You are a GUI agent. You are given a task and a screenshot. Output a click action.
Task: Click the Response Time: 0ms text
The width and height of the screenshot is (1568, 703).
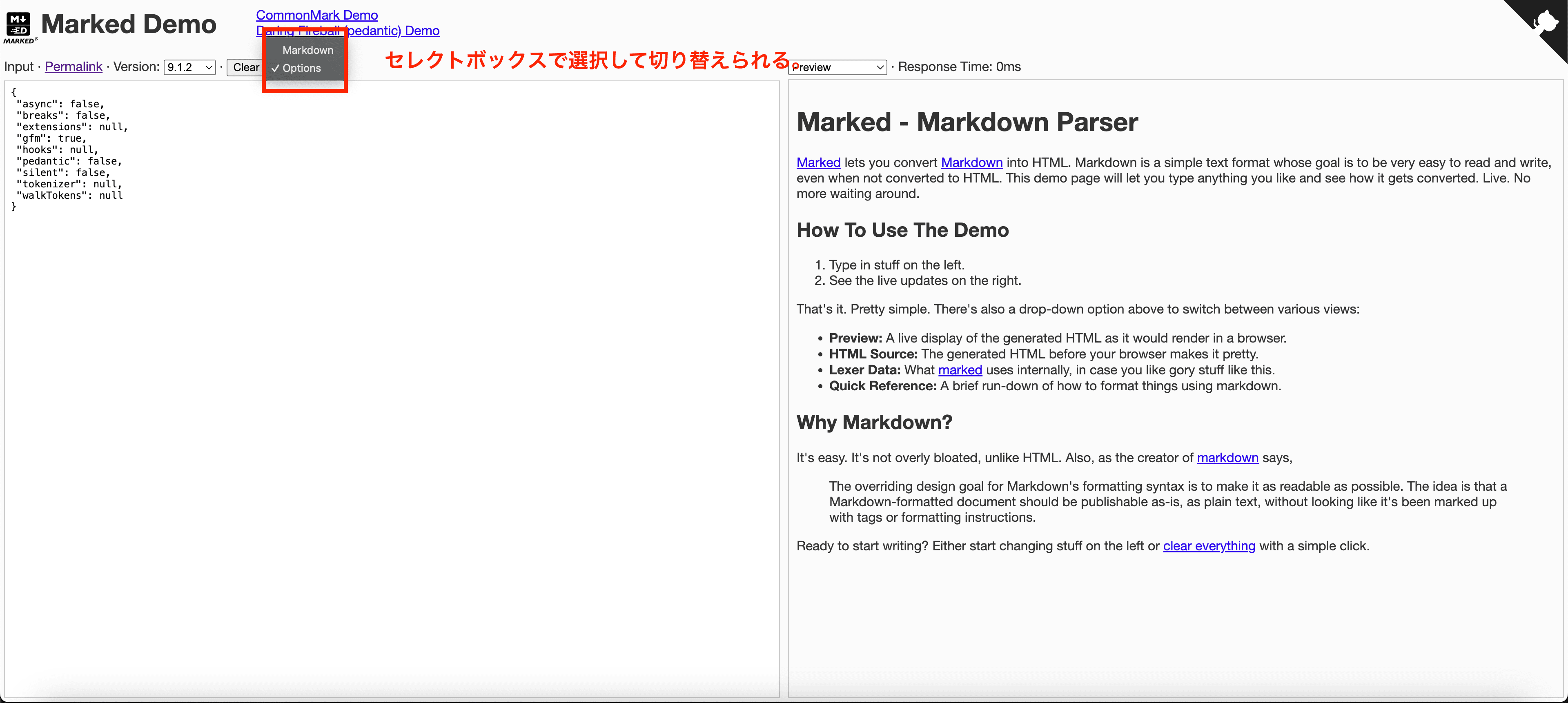click(x=959, y=67)
